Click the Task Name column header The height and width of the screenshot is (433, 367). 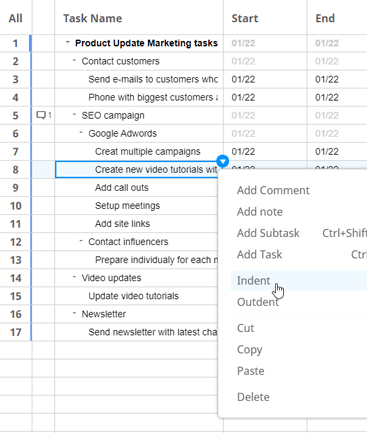point(93,18)
